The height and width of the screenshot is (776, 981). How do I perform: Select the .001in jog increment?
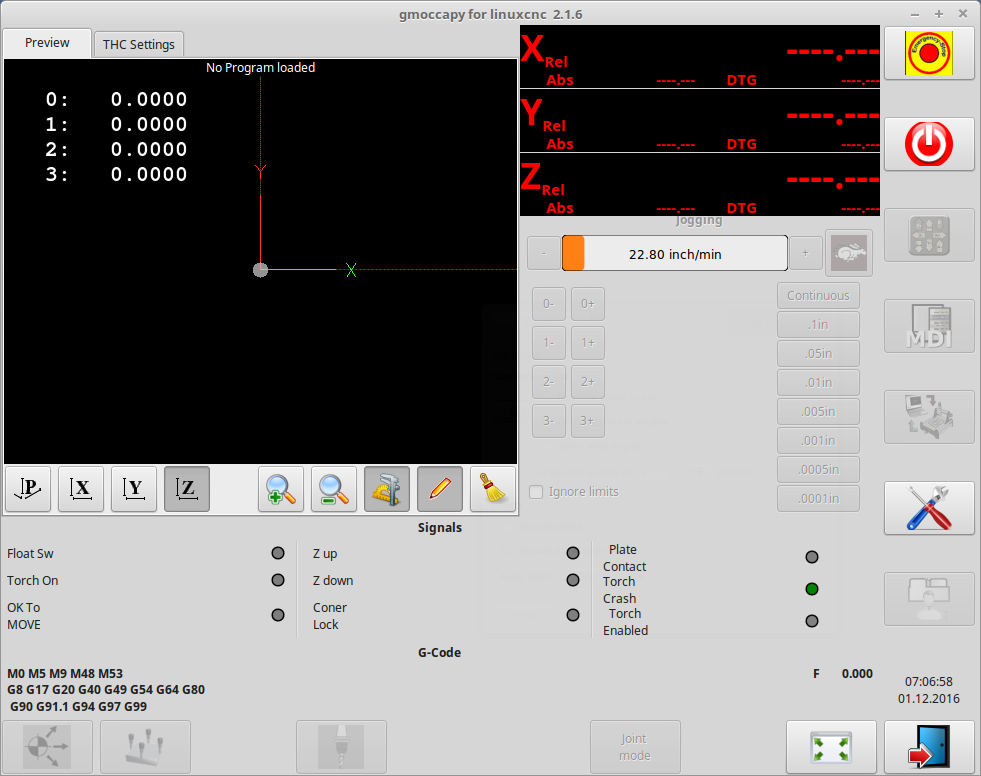(x=818, y=441)
